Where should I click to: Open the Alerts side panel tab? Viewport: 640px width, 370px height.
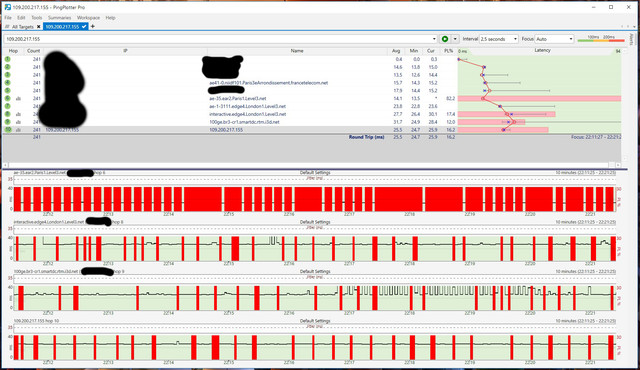[x=631, y=39]
